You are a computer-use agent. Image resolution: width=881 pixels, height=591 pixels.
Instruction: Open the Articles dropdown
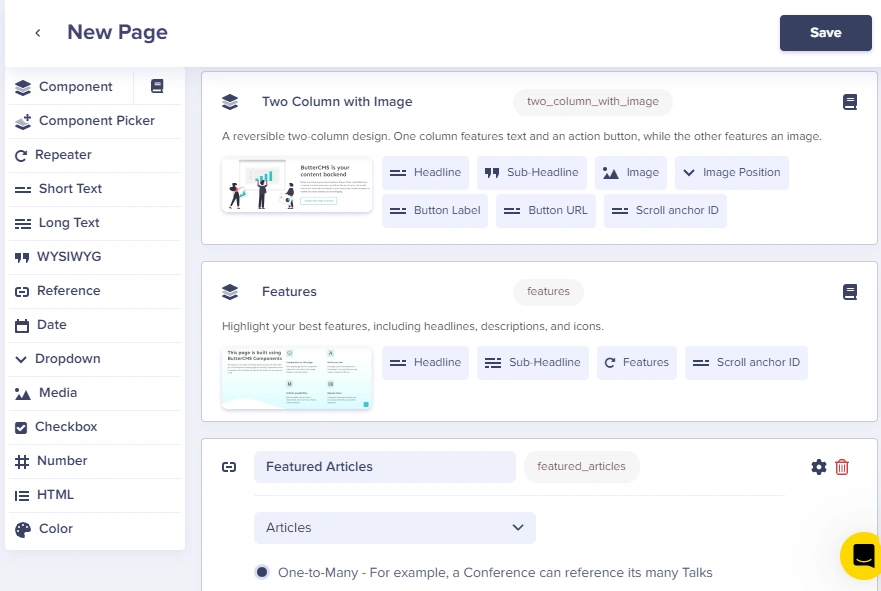tap(394, 528)
